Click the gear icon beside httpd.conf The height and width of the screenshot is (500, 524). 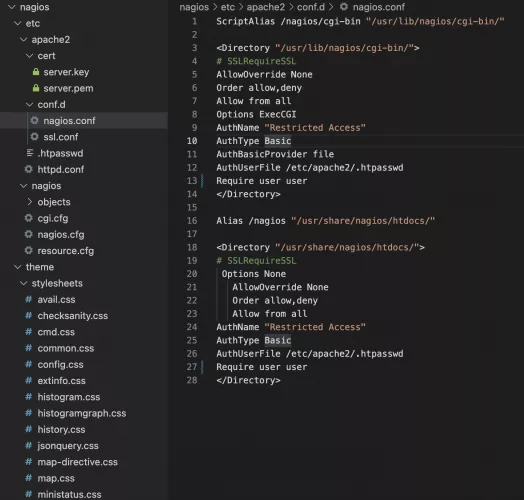(x=28, y=169)
